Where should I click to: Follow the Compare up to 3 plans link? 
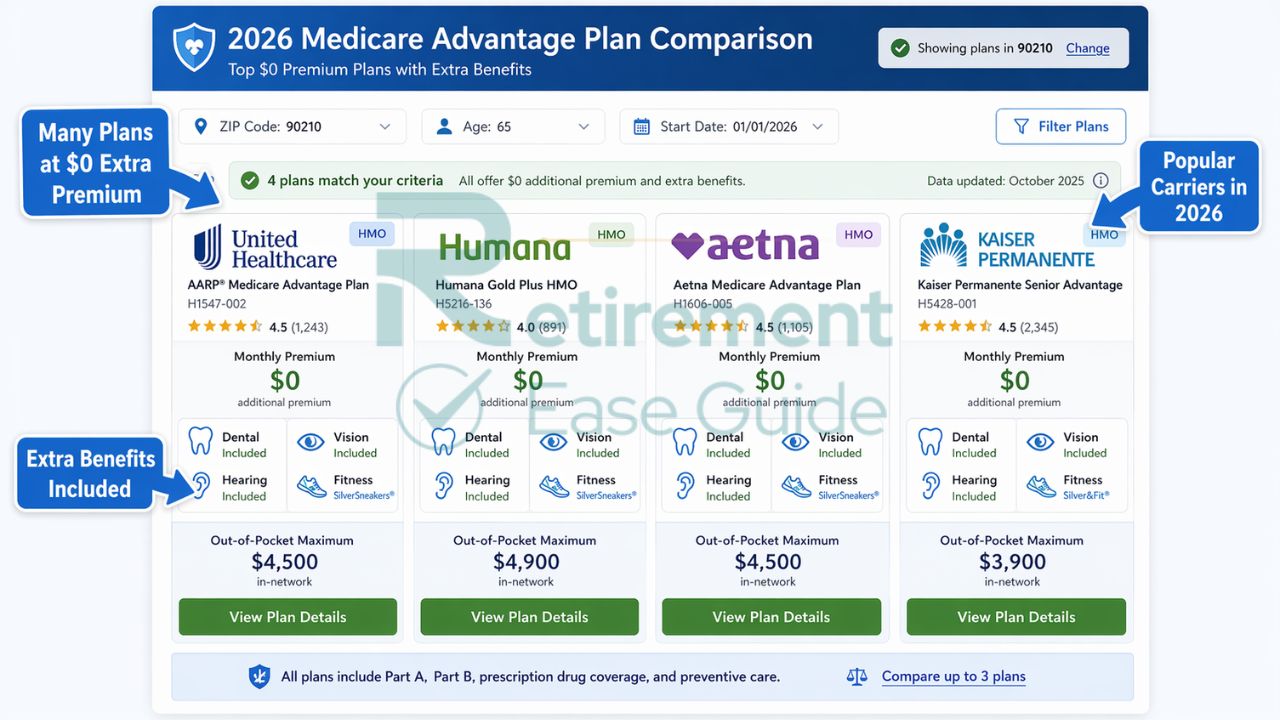coord(953,676)
